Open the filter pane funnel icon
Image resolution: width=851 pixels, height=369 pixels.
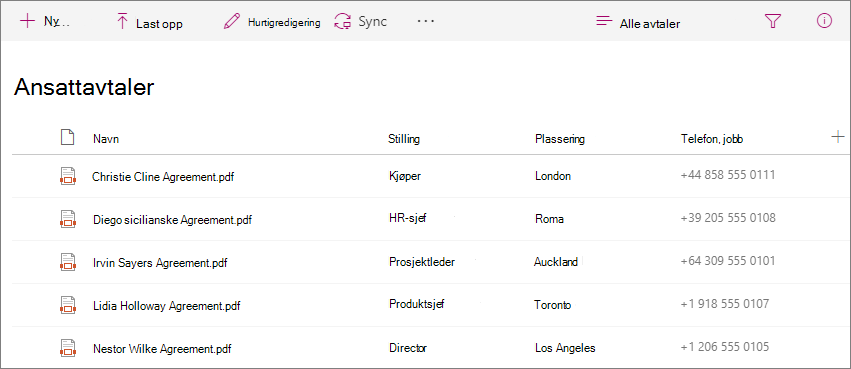click(772, 21)
